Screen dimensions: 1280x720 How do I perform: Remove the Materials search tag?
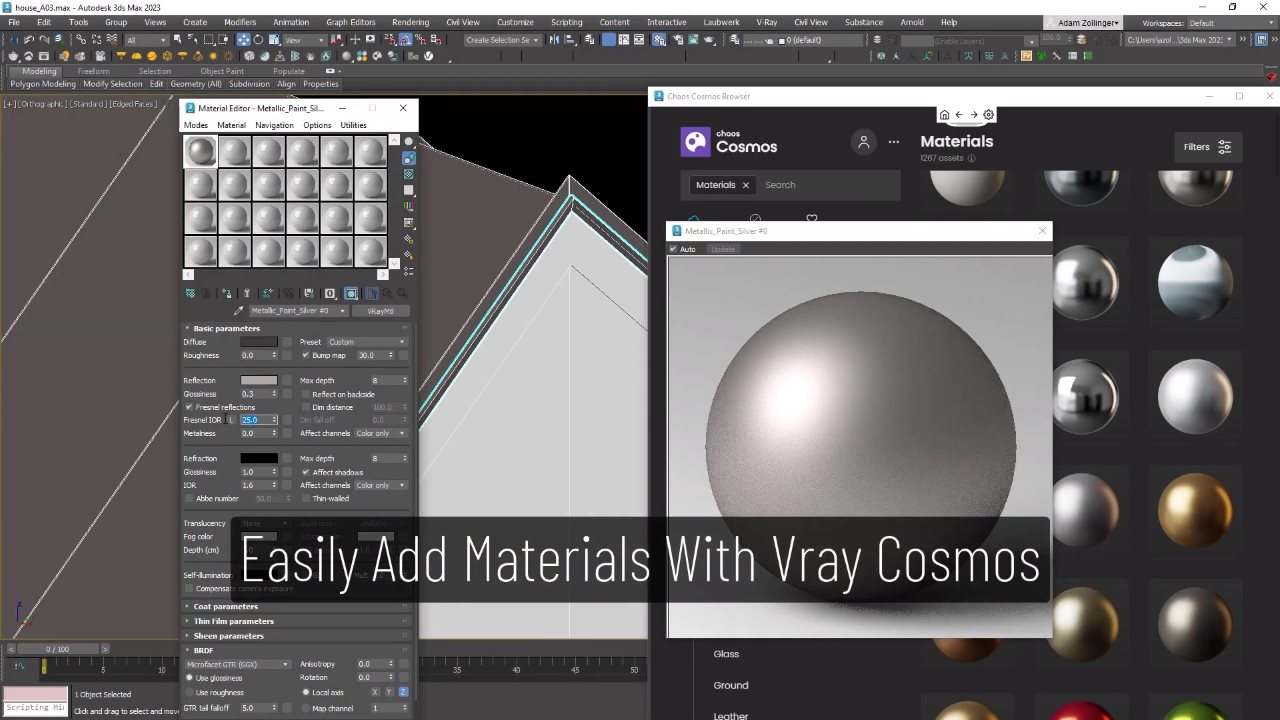coord(745,185)
